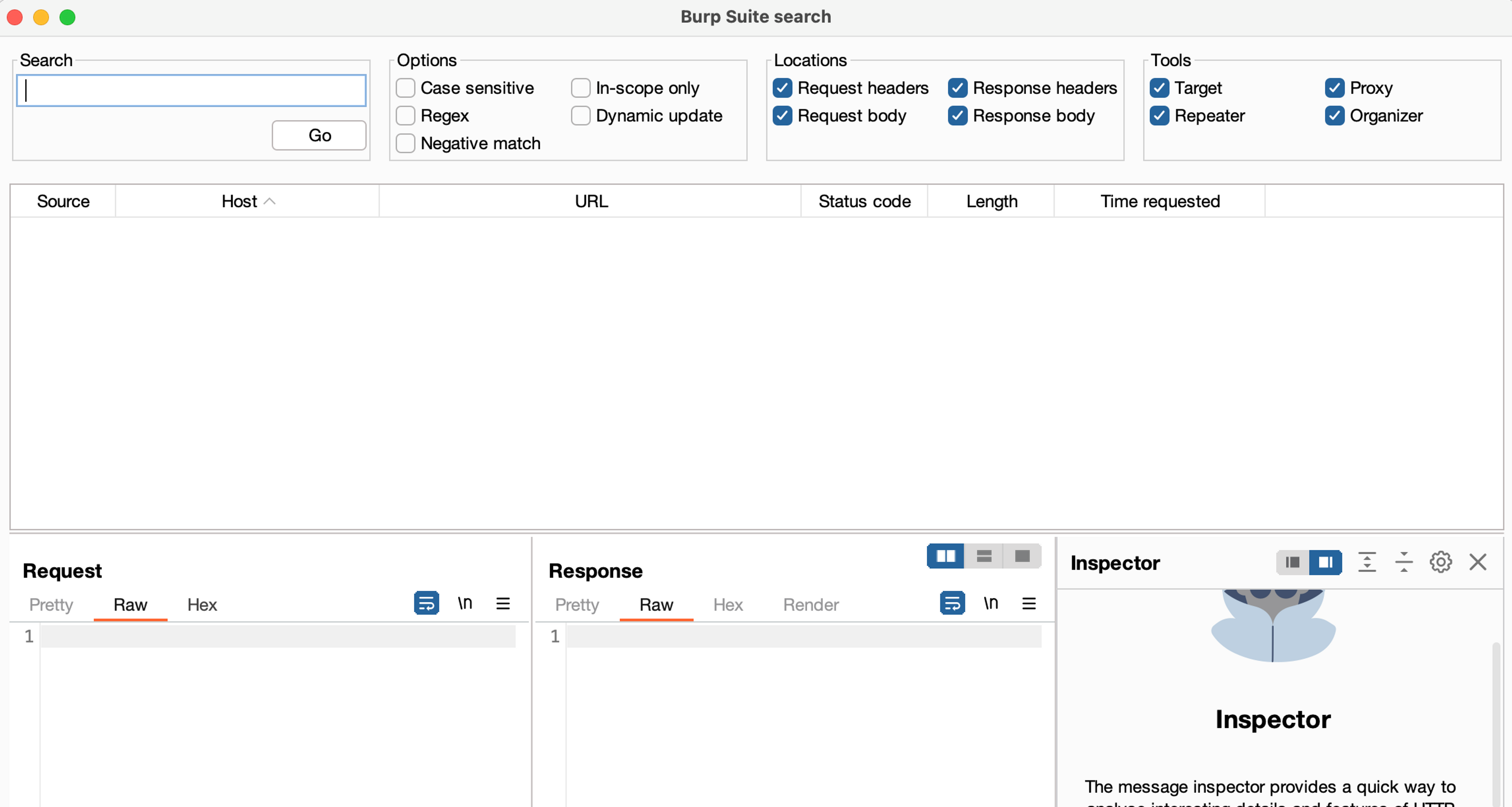Enable the Case sensitive checkbox
Screen dimensions: 1512x807
[x=406, y=88]
